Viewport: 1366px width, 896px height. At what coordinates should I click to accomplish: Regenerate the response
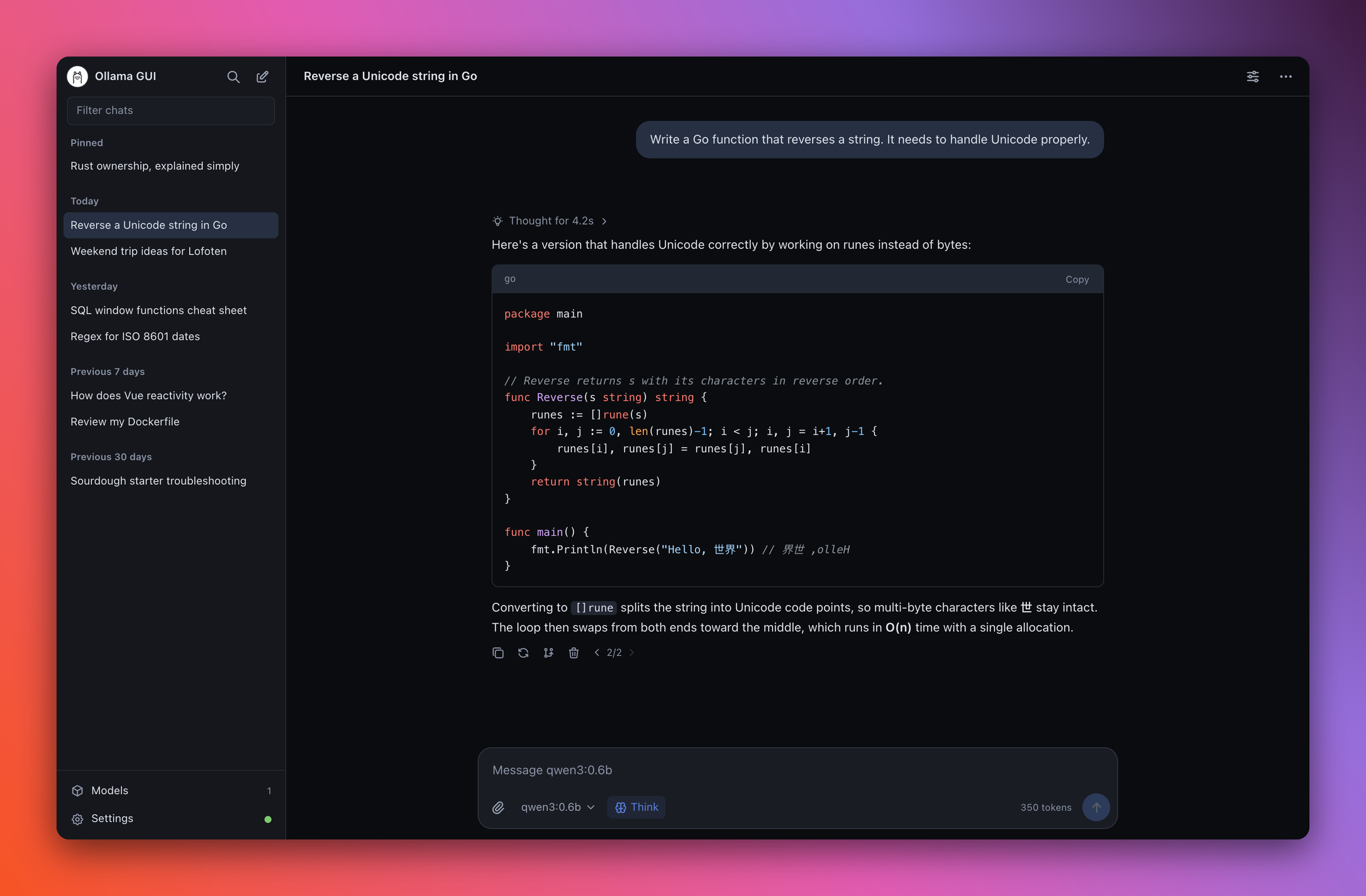click(x=523, y=653)
